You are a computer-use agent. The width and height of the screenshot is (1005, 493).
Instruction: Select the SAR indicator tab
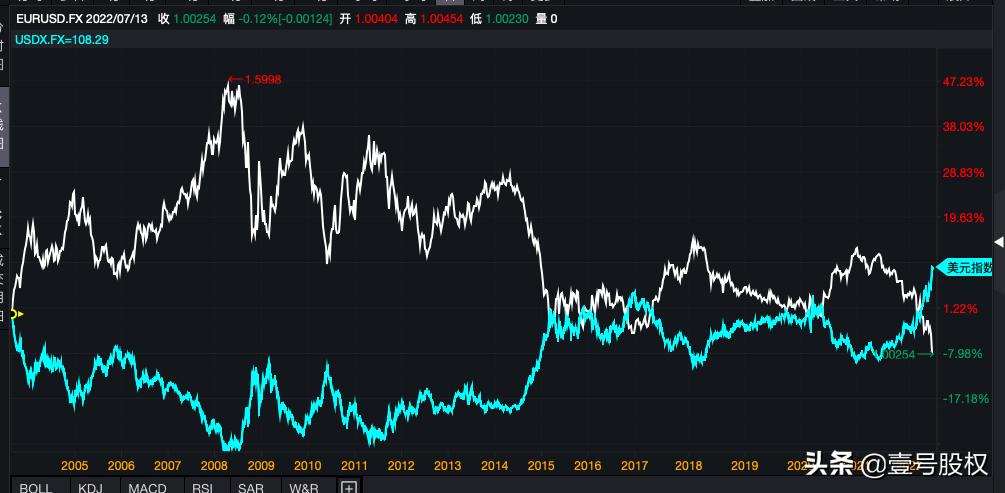tap(251, 487)
